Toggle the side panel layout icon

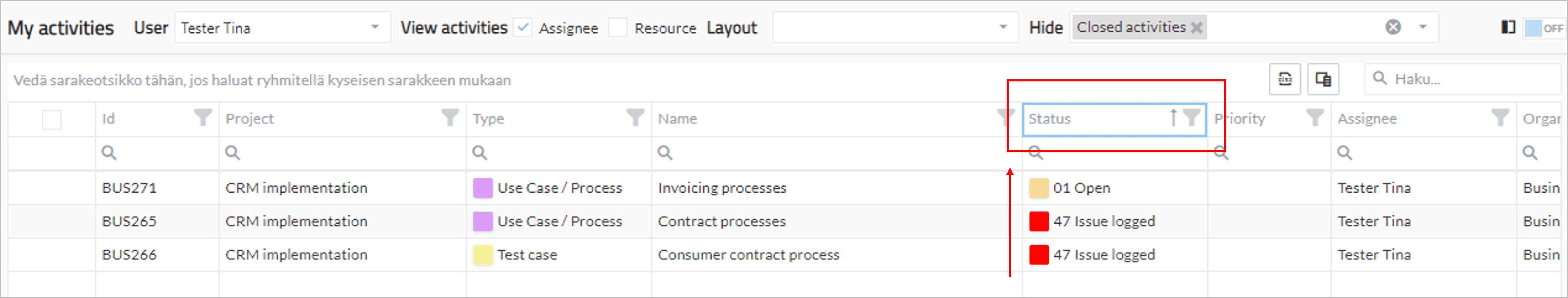coord(1508,28)
